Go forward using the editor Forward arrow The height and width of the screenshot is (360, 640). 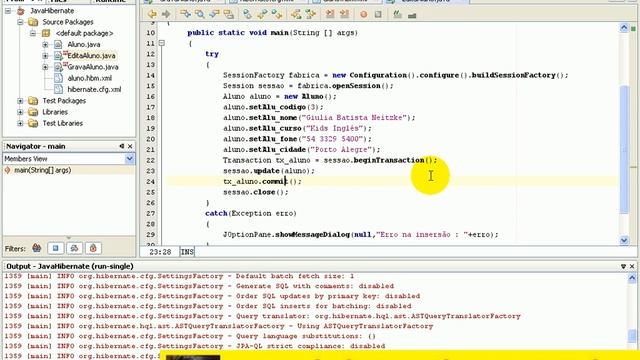coord(166,14)
